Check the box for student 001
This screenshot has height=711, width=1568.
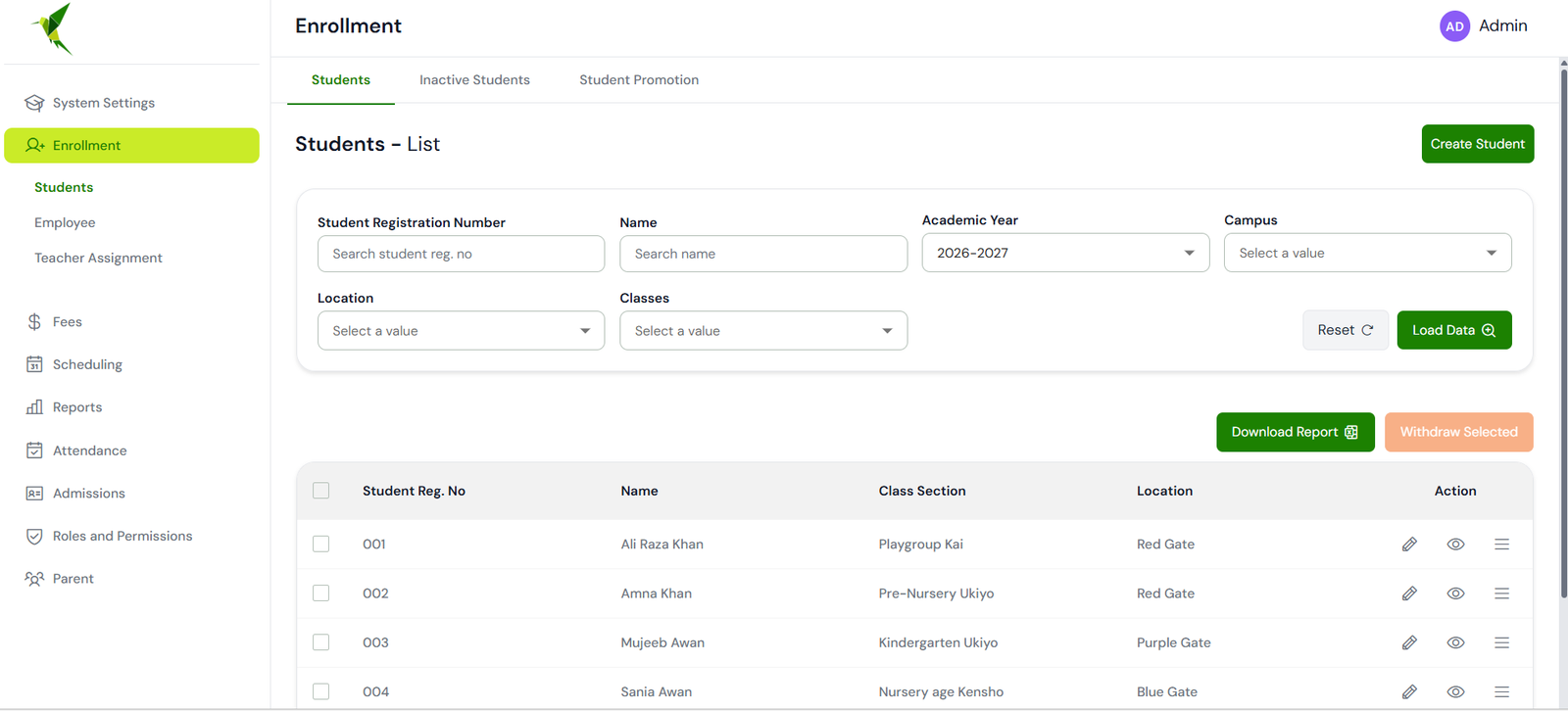coord(321,544)
